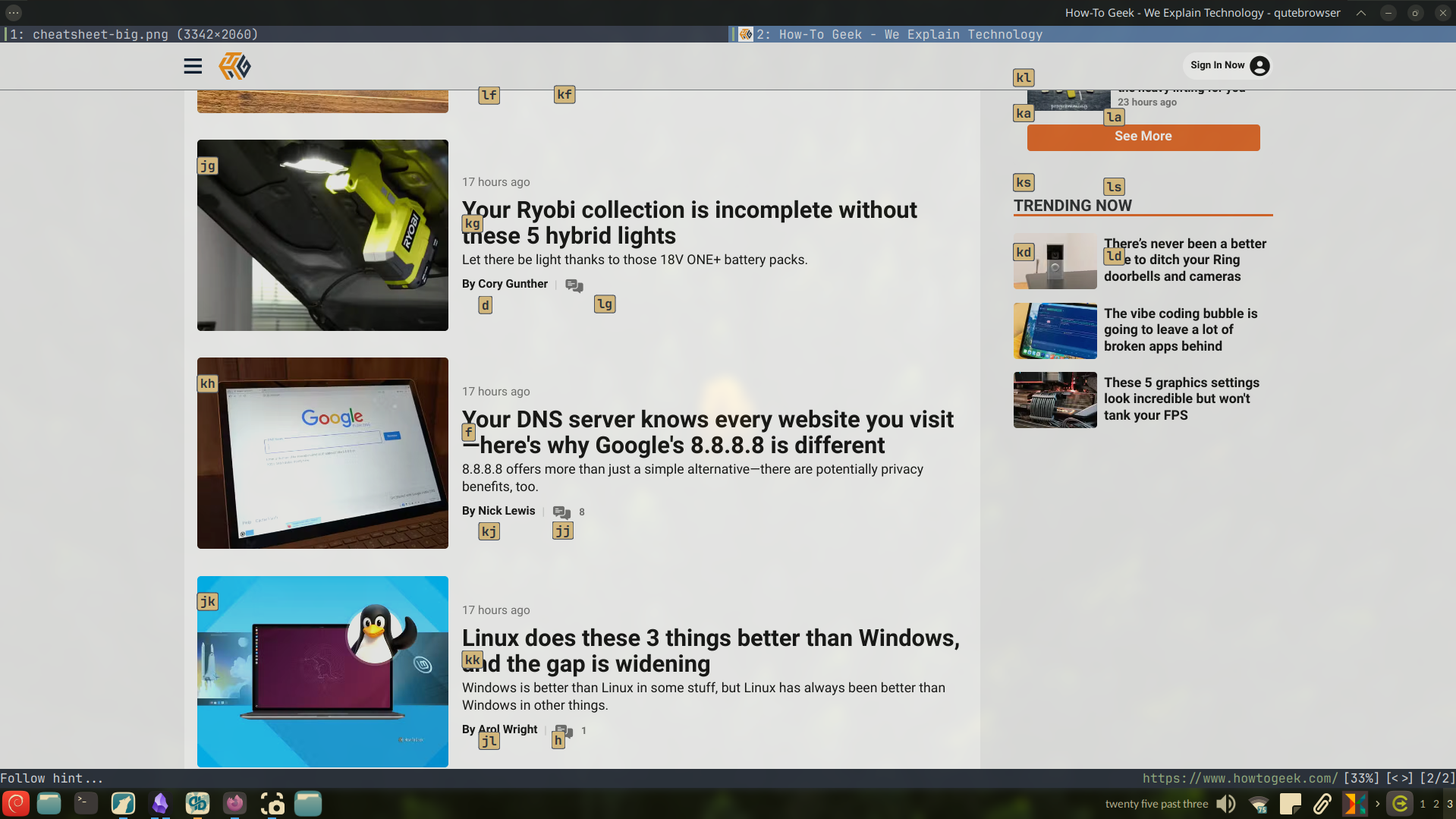Click the vibe coding trending thumbnail
This screenshot has width=1456, height=819.
pyautogui.click(x=1055, y=331)
